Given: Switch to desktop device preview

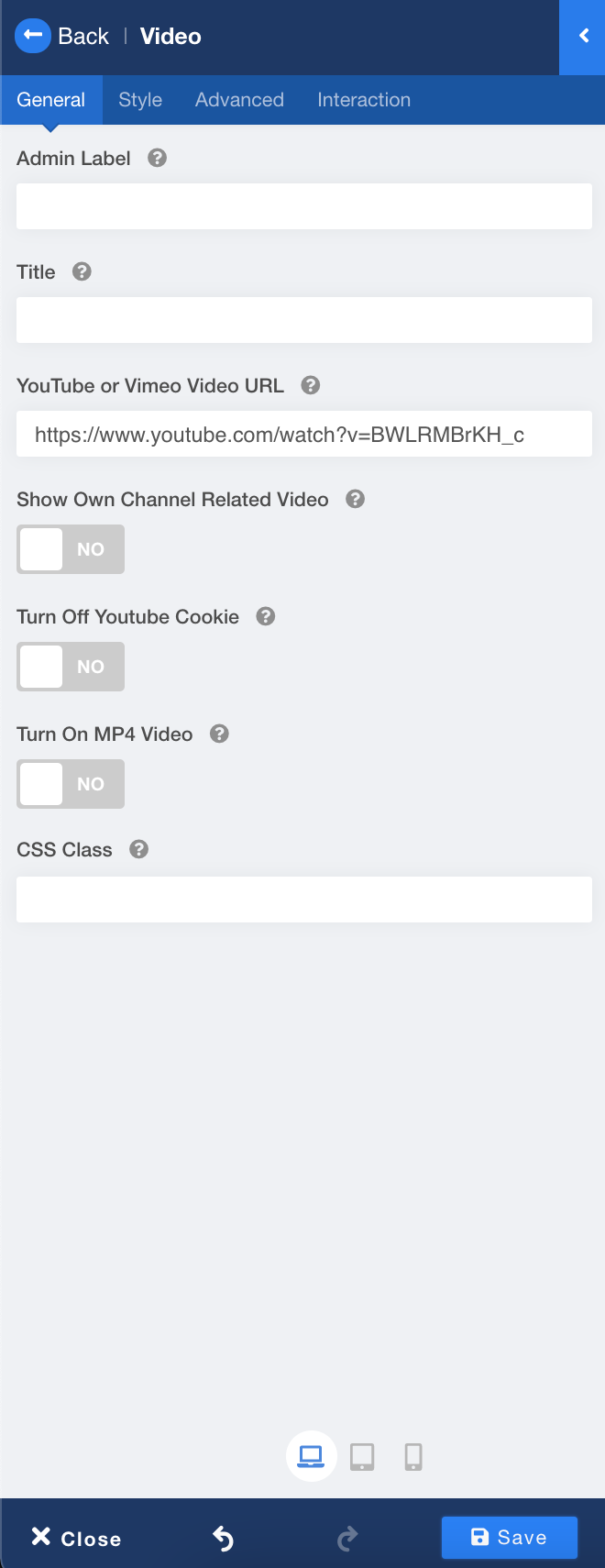Looking at the screenshot, I should 312,1456.
